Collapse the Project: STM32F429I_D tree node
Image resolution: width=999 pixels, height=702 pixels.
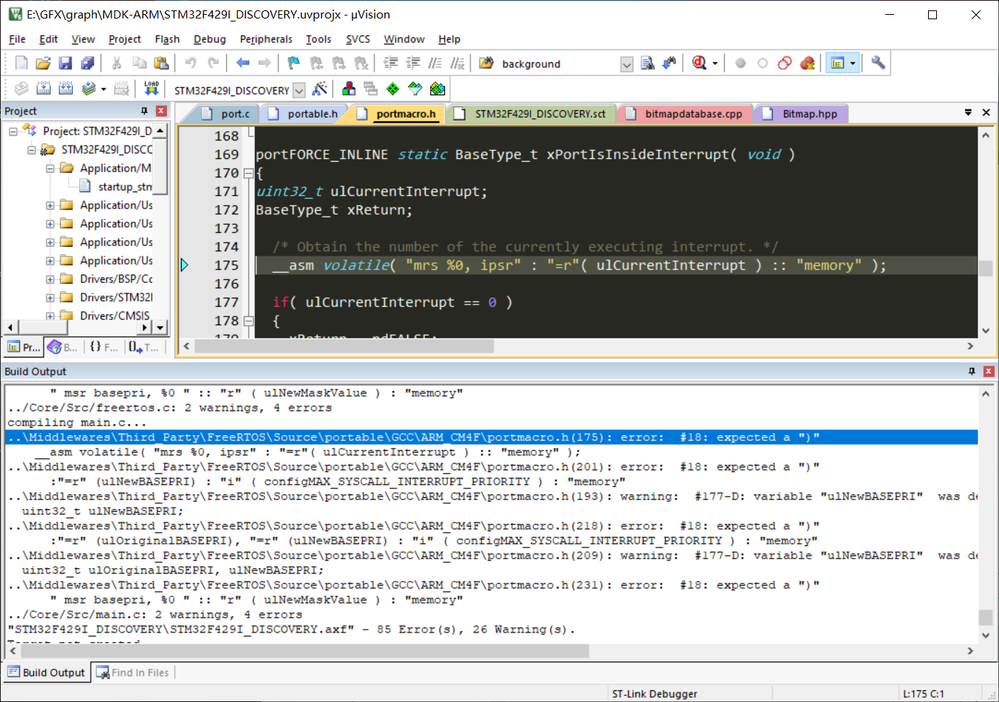(x=13, y=131)
